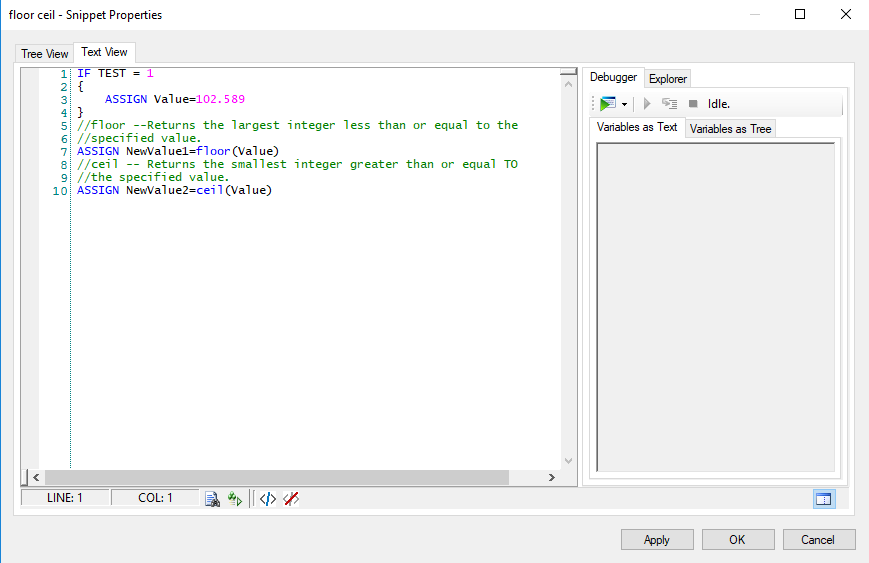This screenshot has width=869, height=563.
Task: Click the Cancel button
Action: coord(819,540)
